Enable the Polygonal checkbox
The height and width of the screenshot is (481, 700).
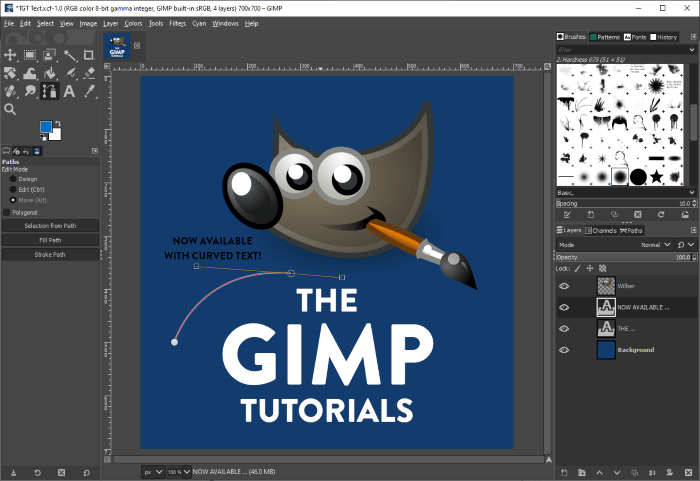(7, 213)
